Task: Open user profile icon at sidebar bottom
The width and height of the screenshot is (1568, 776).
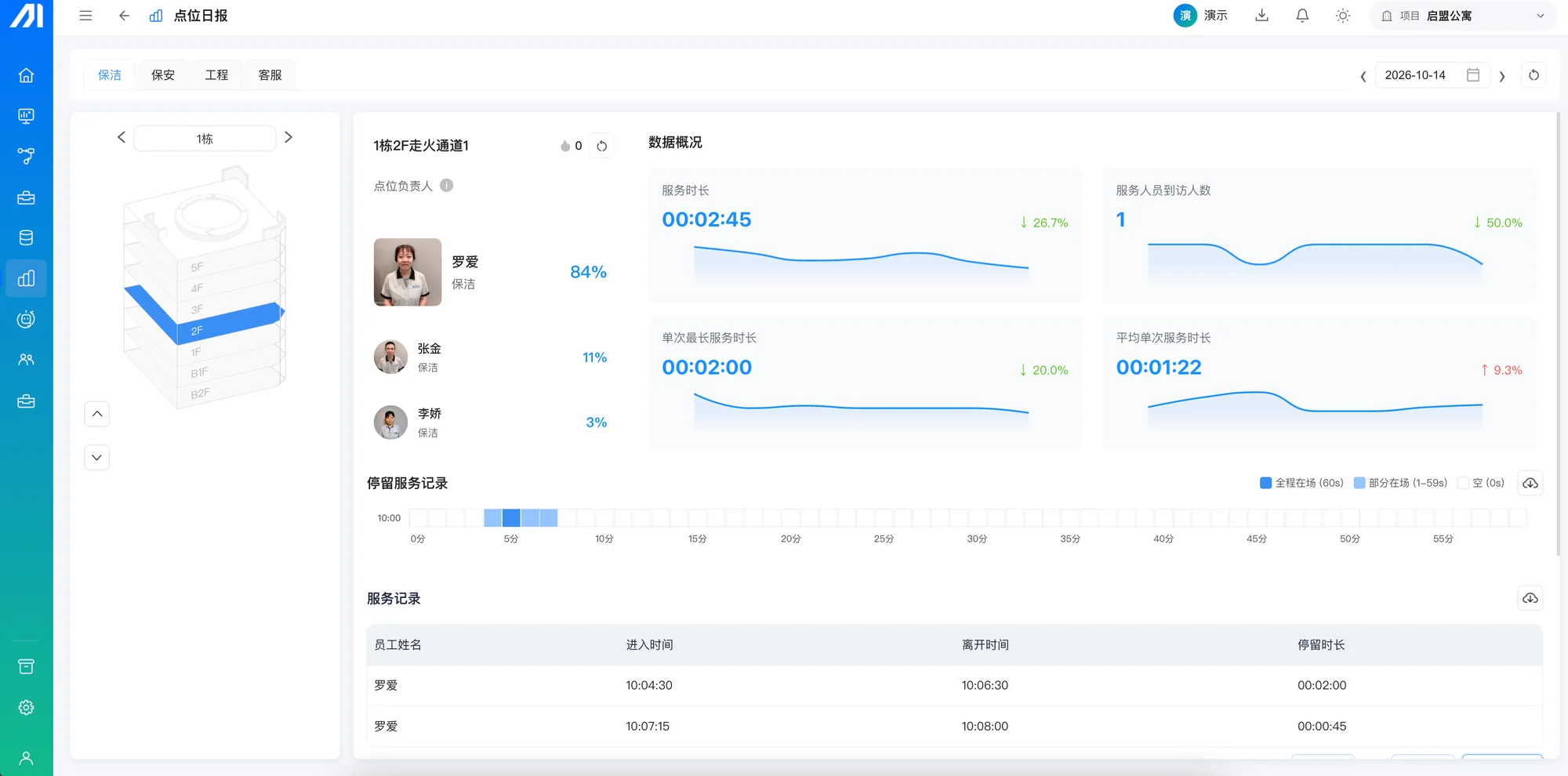Action: pyautogui.click(x=26, y=758)
